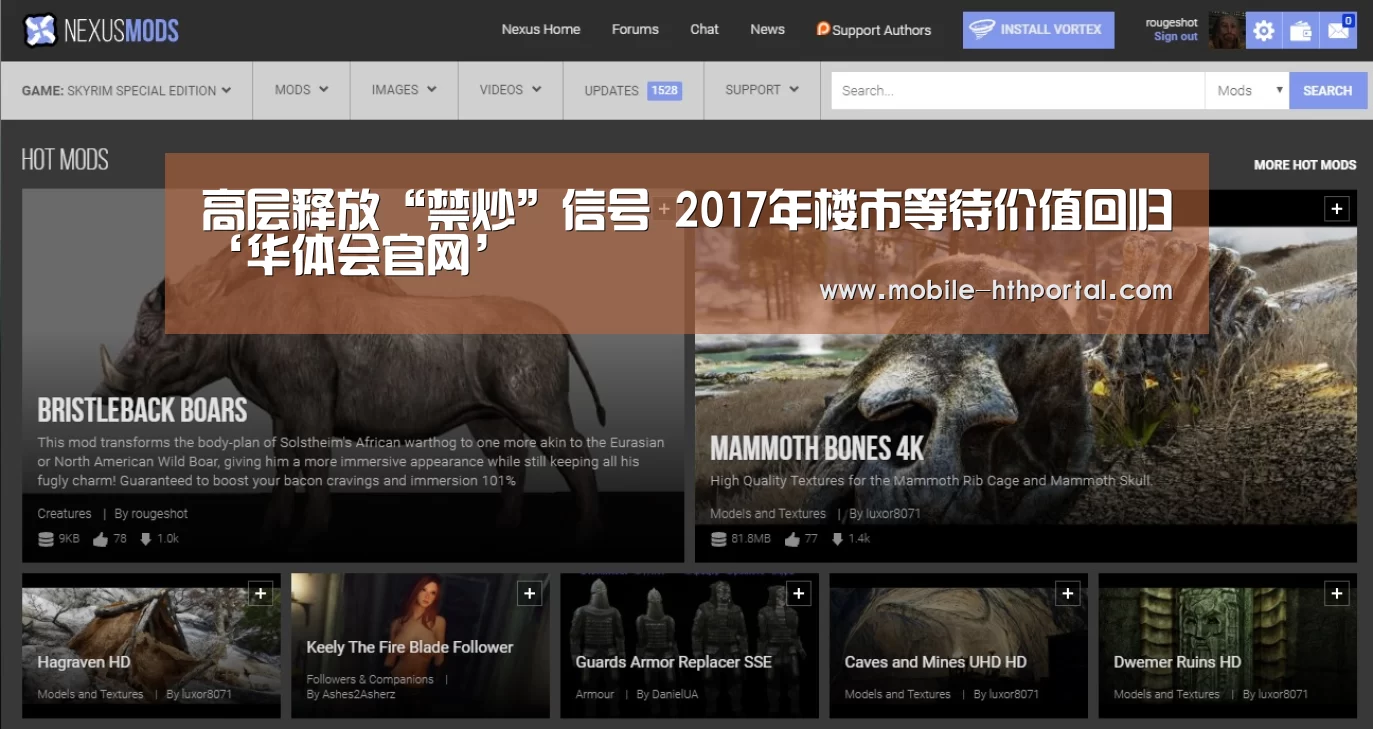Open the Bristleback Boars mod title

[142, 410]
